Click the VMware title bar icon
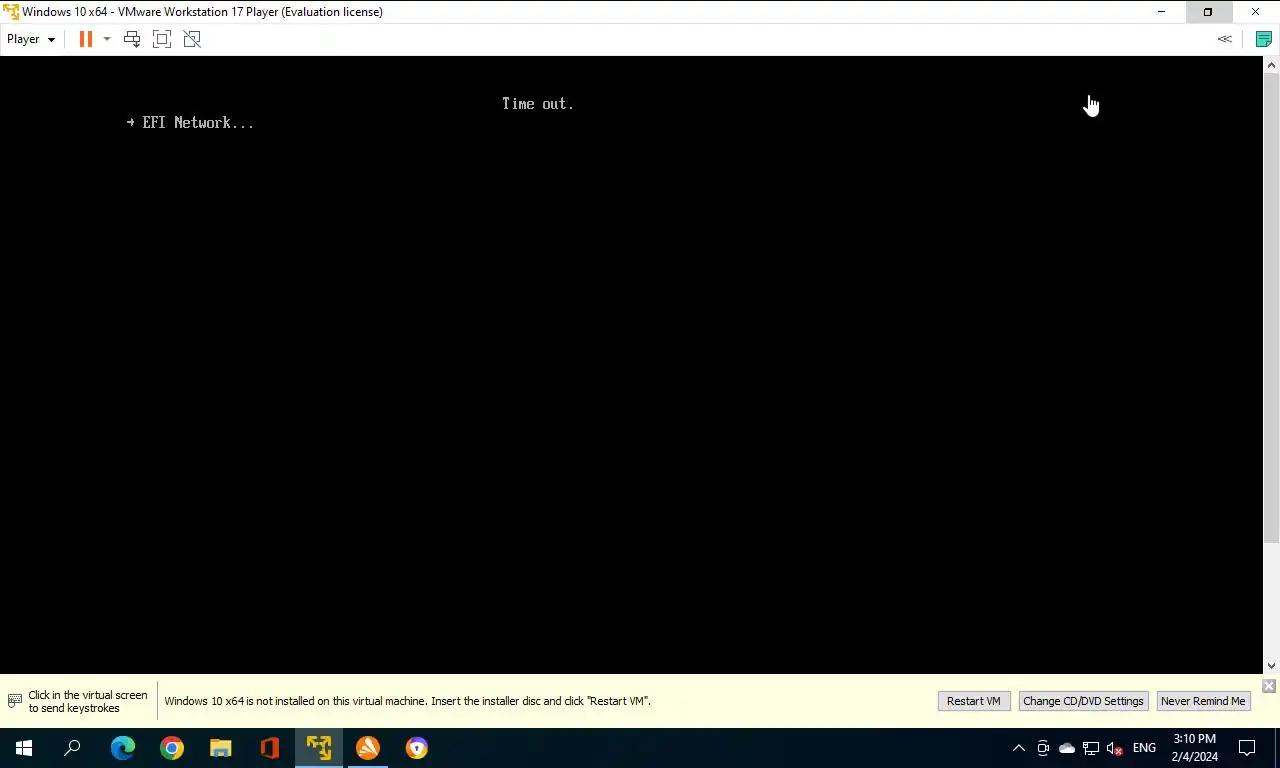 click(x=11, y=12)
